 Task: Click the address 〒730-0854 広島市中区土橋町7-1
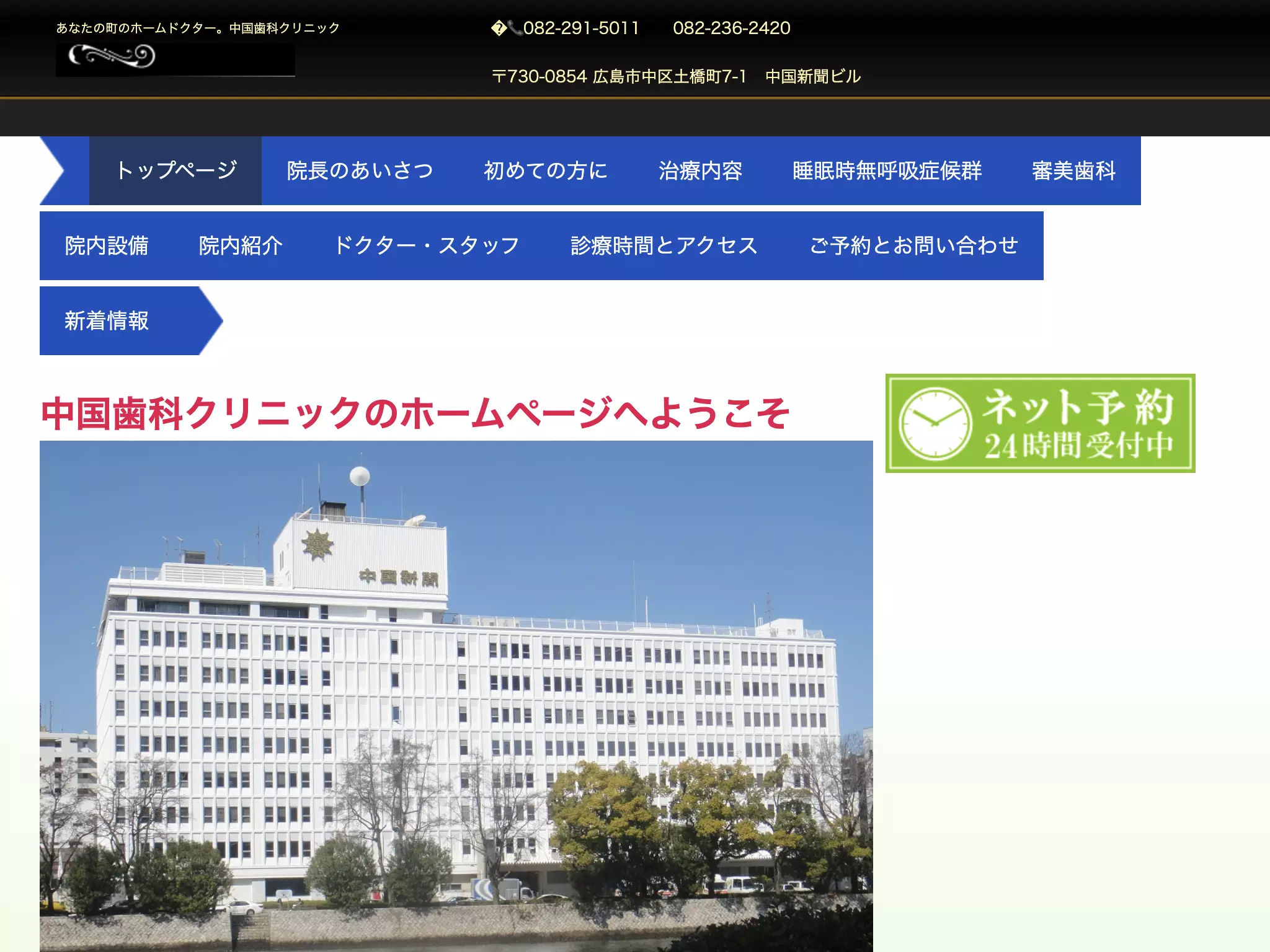coord(619,76)
